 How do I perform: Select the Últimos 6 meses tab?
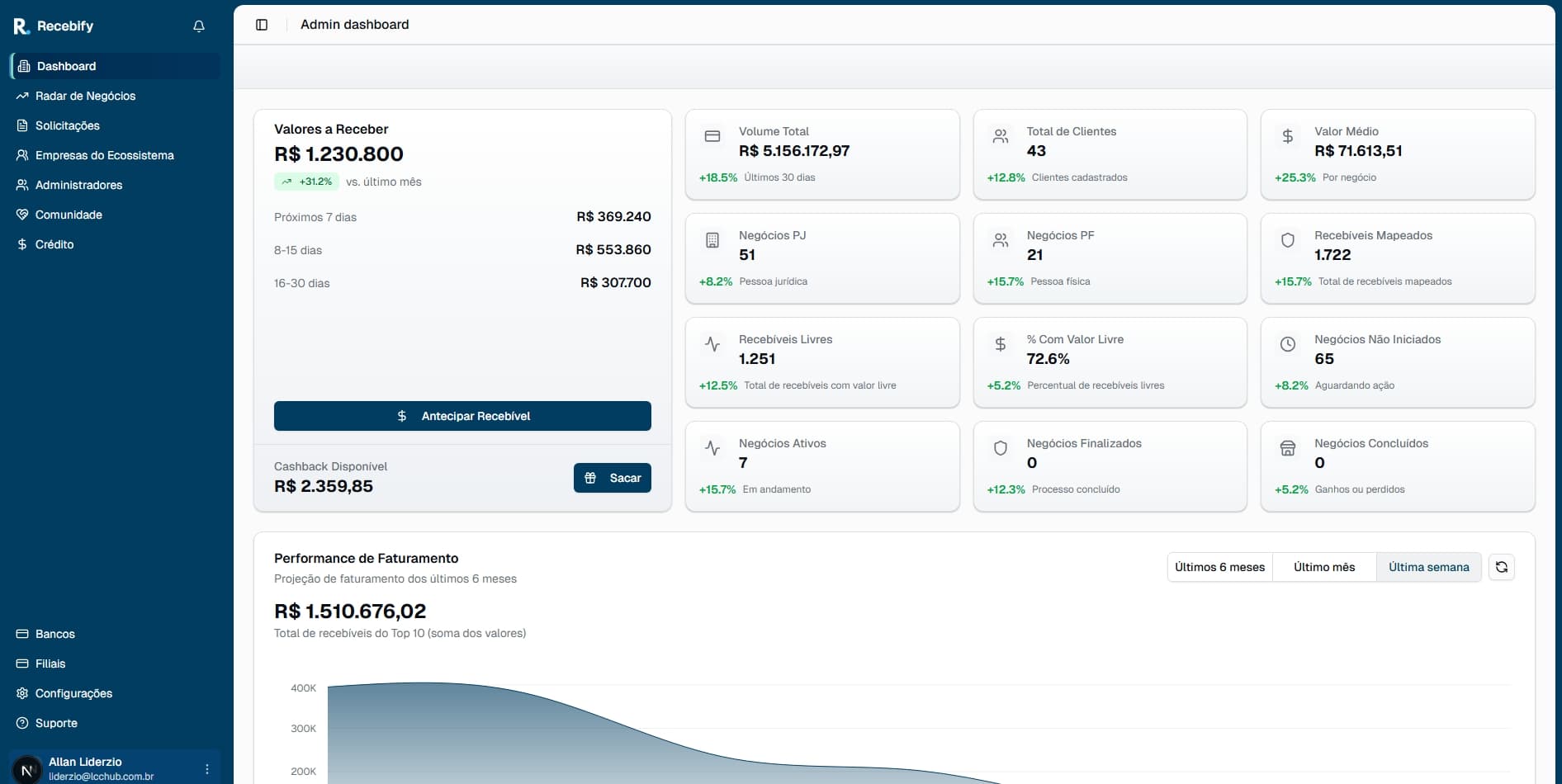[x=1219, y=567]
